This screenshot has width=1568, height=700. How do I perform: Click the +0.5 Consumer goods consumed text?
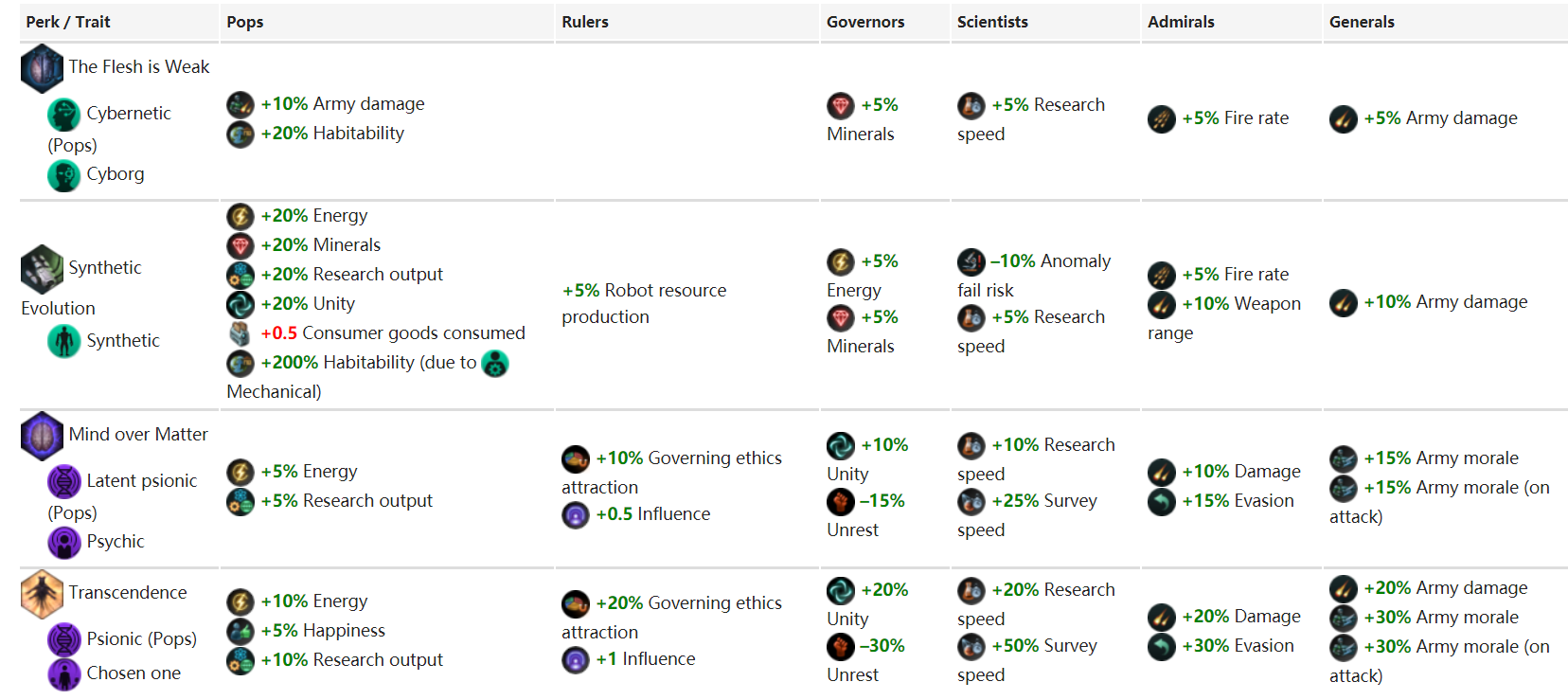pos(393,333)
